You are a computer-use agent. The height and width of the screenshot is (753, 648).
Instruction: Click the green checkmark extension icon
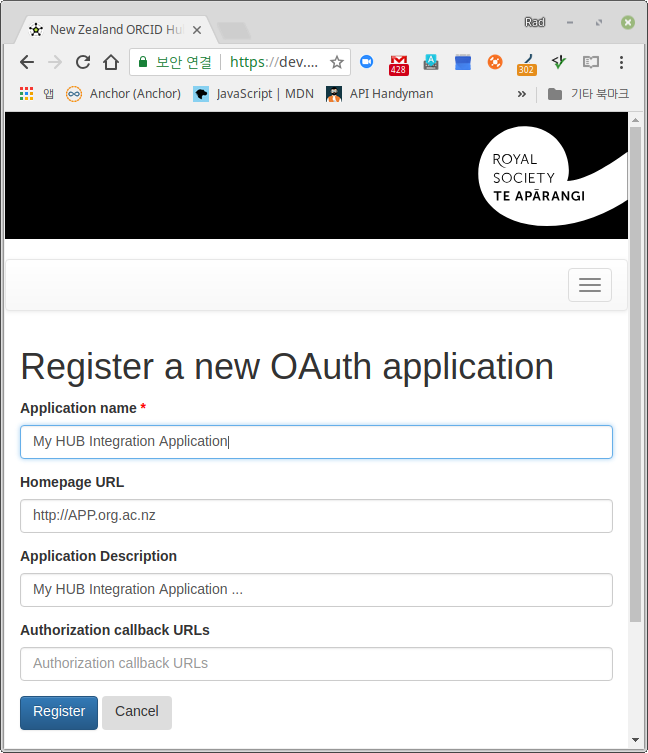pyautogui.click(x=559, y=62)
